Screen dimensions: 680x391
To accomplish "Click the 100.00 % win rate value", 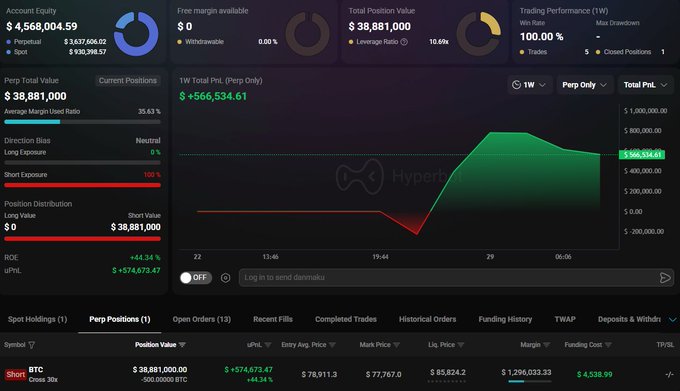I will [541, 37].
